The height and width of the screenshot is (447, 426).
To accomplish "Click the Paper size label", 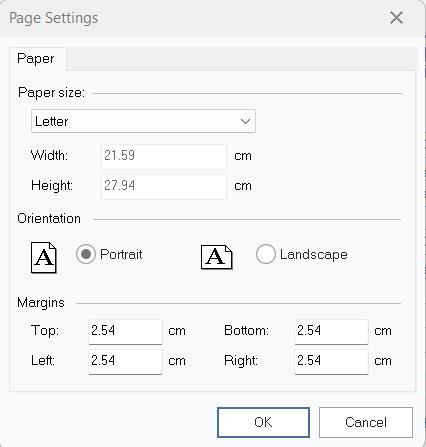I will point(51,93).
